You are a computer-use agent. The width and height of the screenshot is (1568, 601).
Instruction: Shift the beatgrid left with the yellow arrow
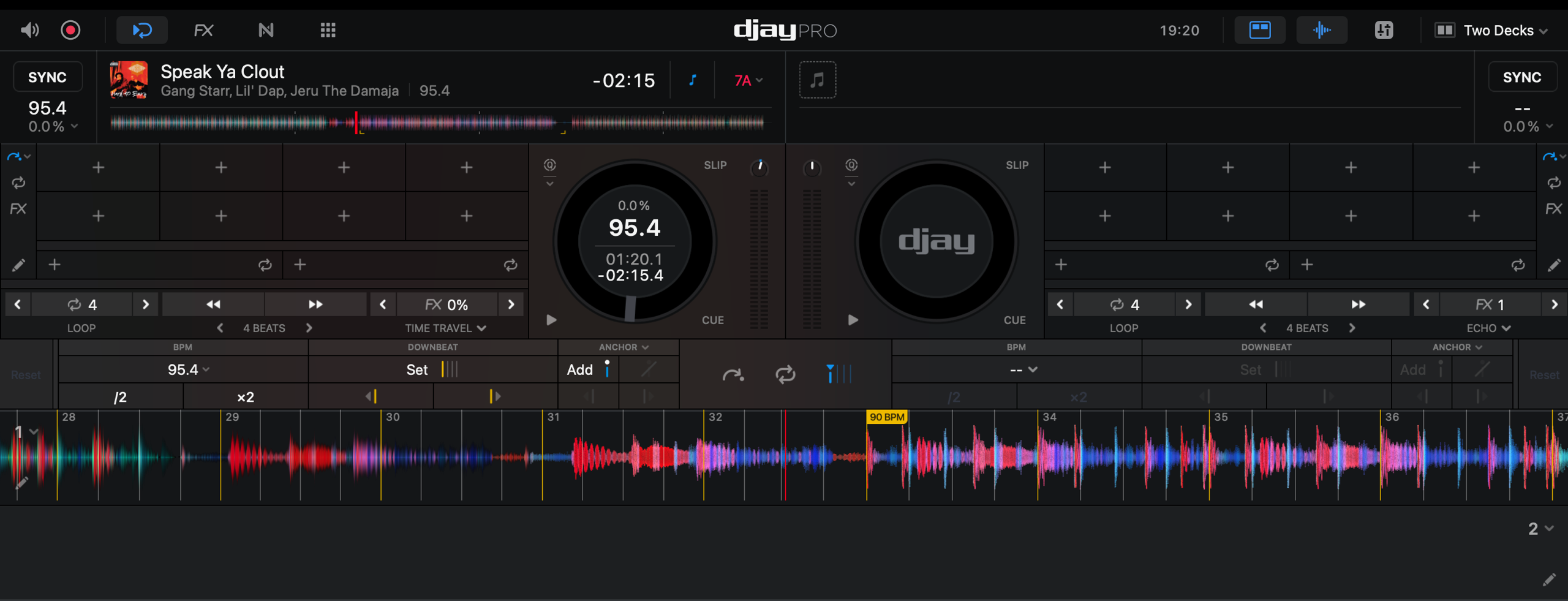pos(371,397)
